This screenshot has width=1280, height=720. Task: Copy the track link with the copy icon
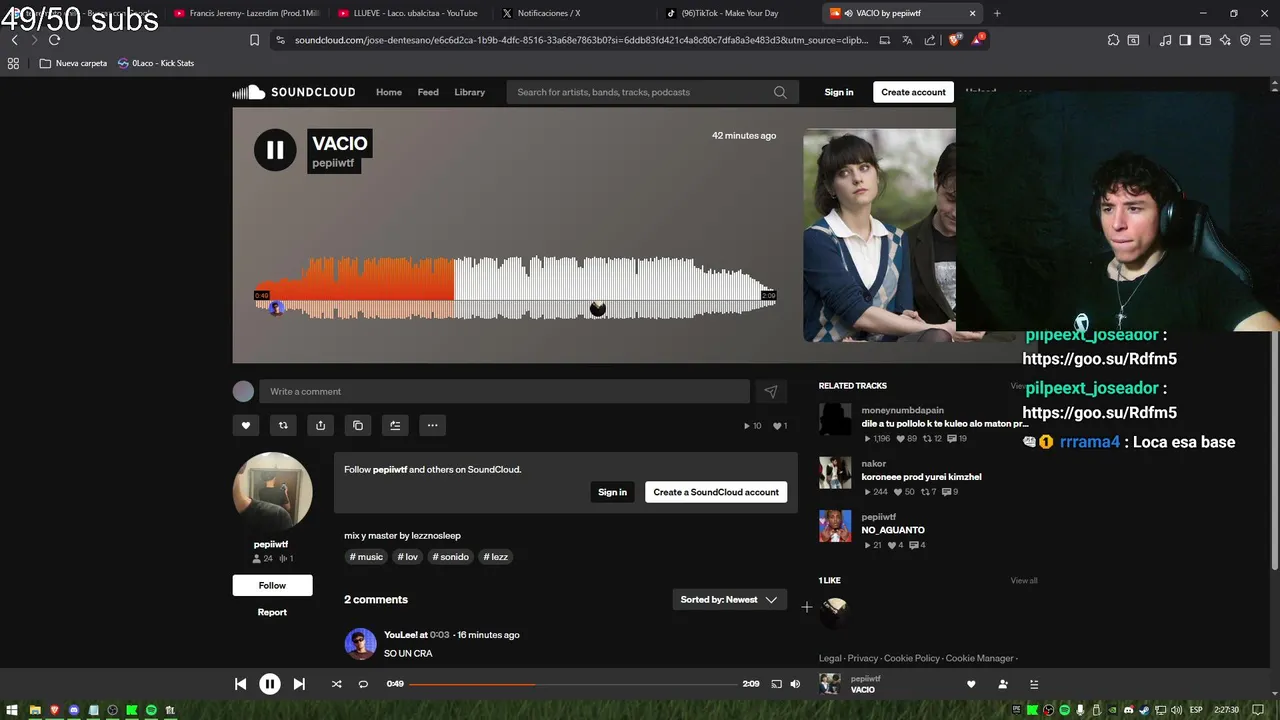358,425
